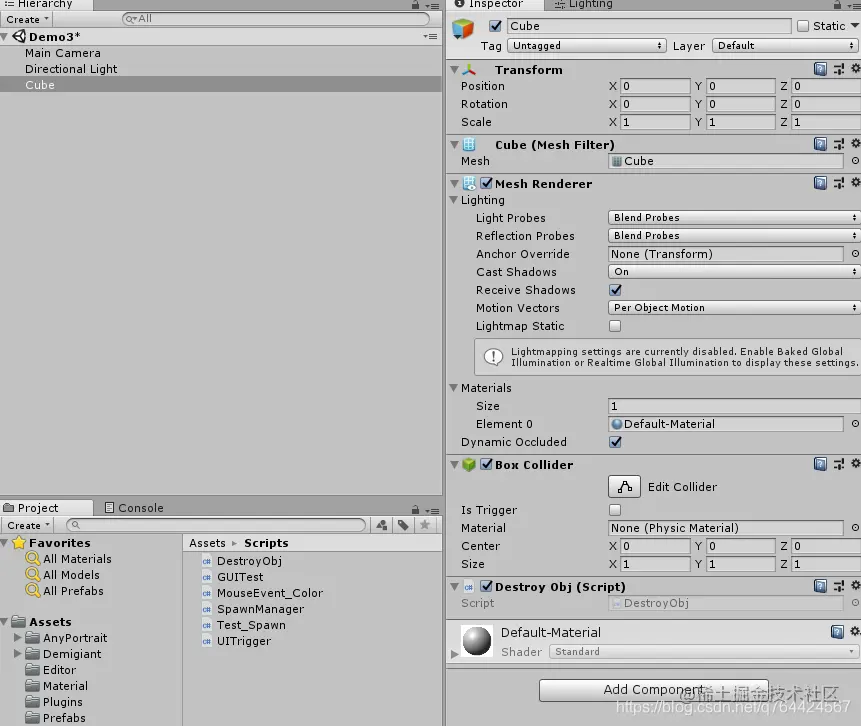Toggle Receive Shadows checkbox

[615, 289]
